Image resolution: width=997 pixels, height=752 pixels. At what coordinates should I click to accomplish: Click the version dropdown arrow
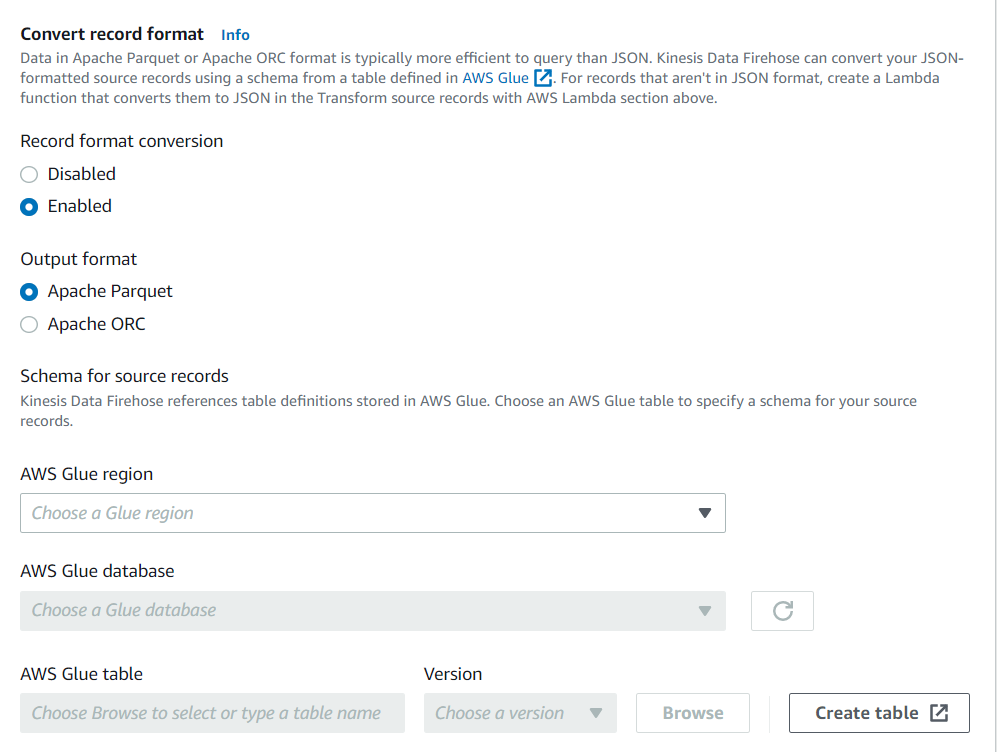coord(596,713)
